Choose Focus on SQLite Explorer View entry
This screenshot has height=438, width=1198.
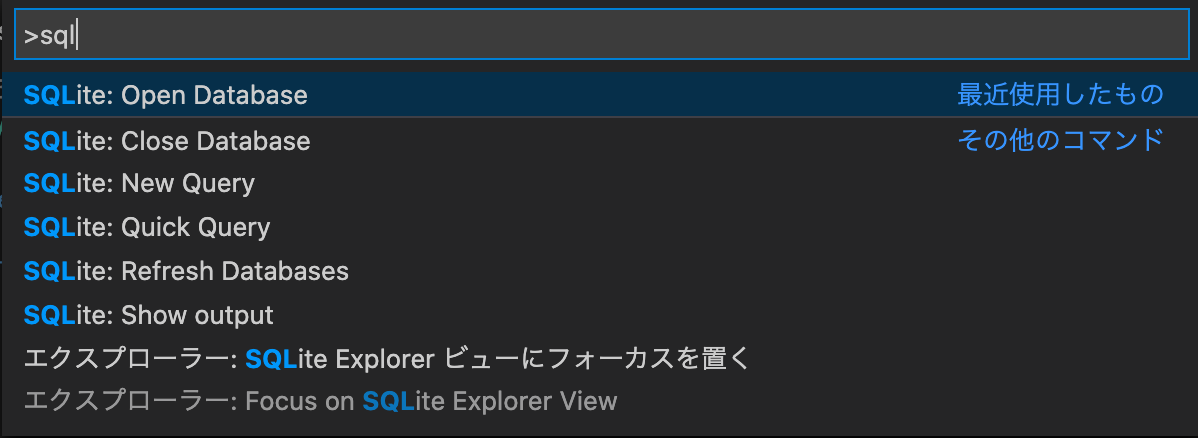click(599, 401)
